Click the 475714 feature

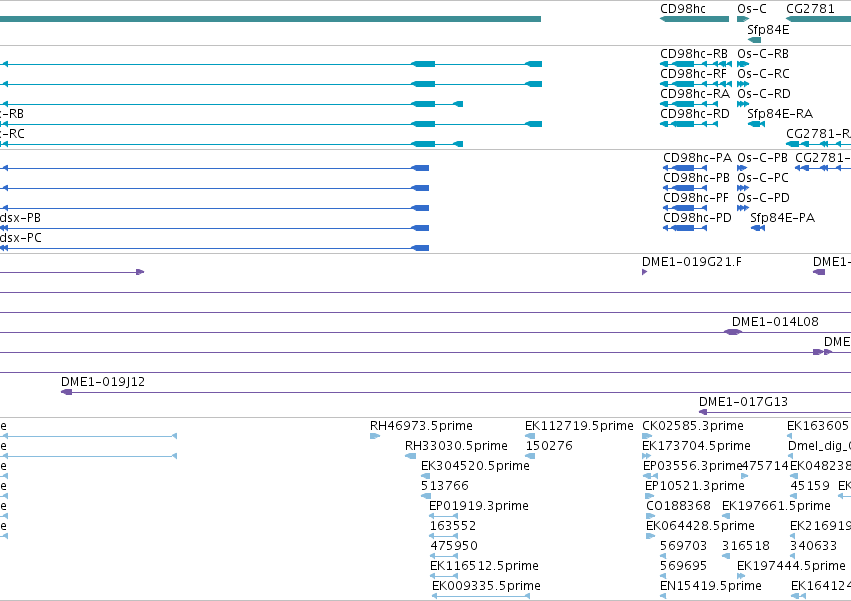745,476
